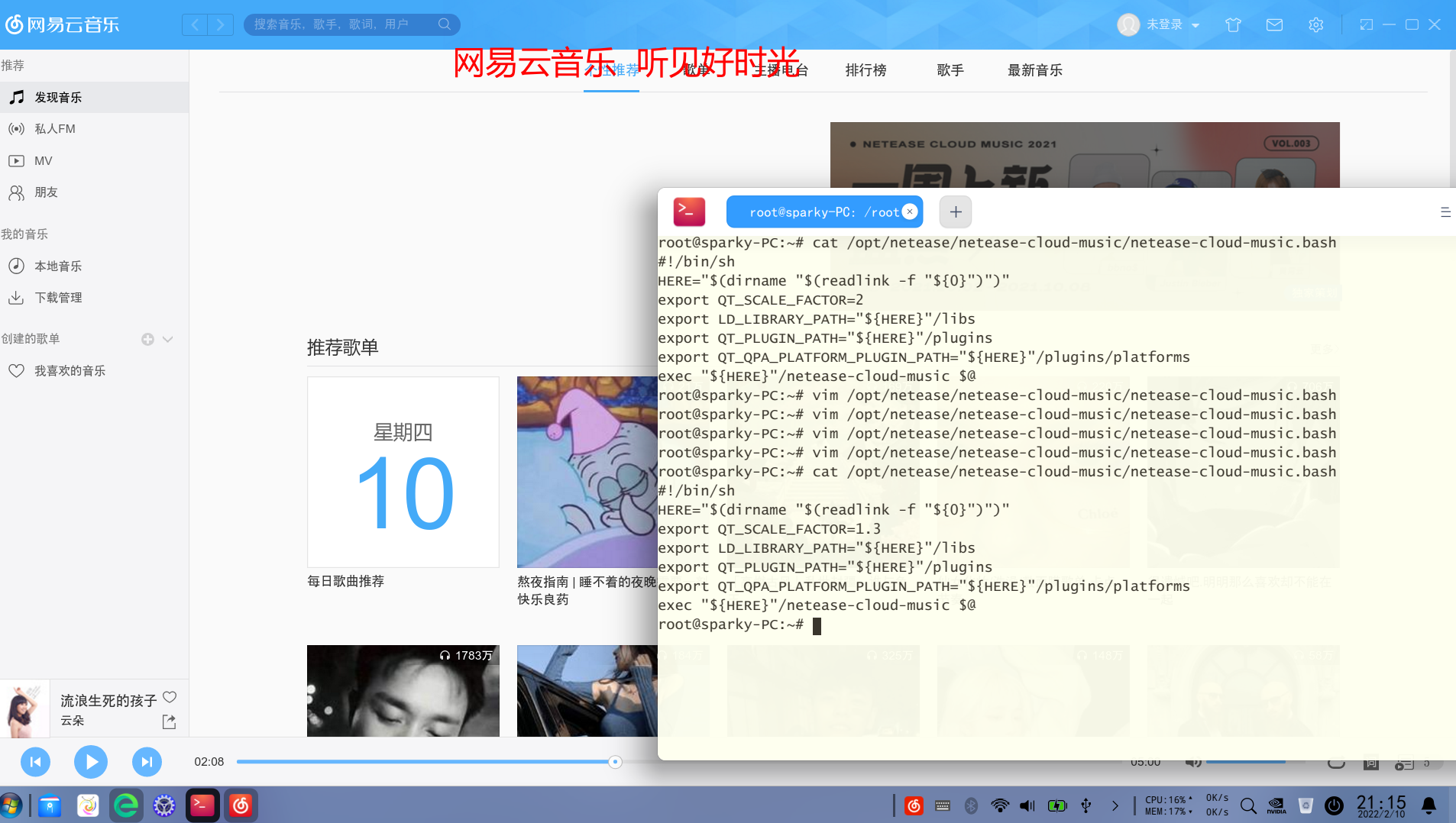Image resolution: width=1456 pixels, height=823 pixels.
Task: Click the NetEase Music tray icon
Action: point(914,805)
